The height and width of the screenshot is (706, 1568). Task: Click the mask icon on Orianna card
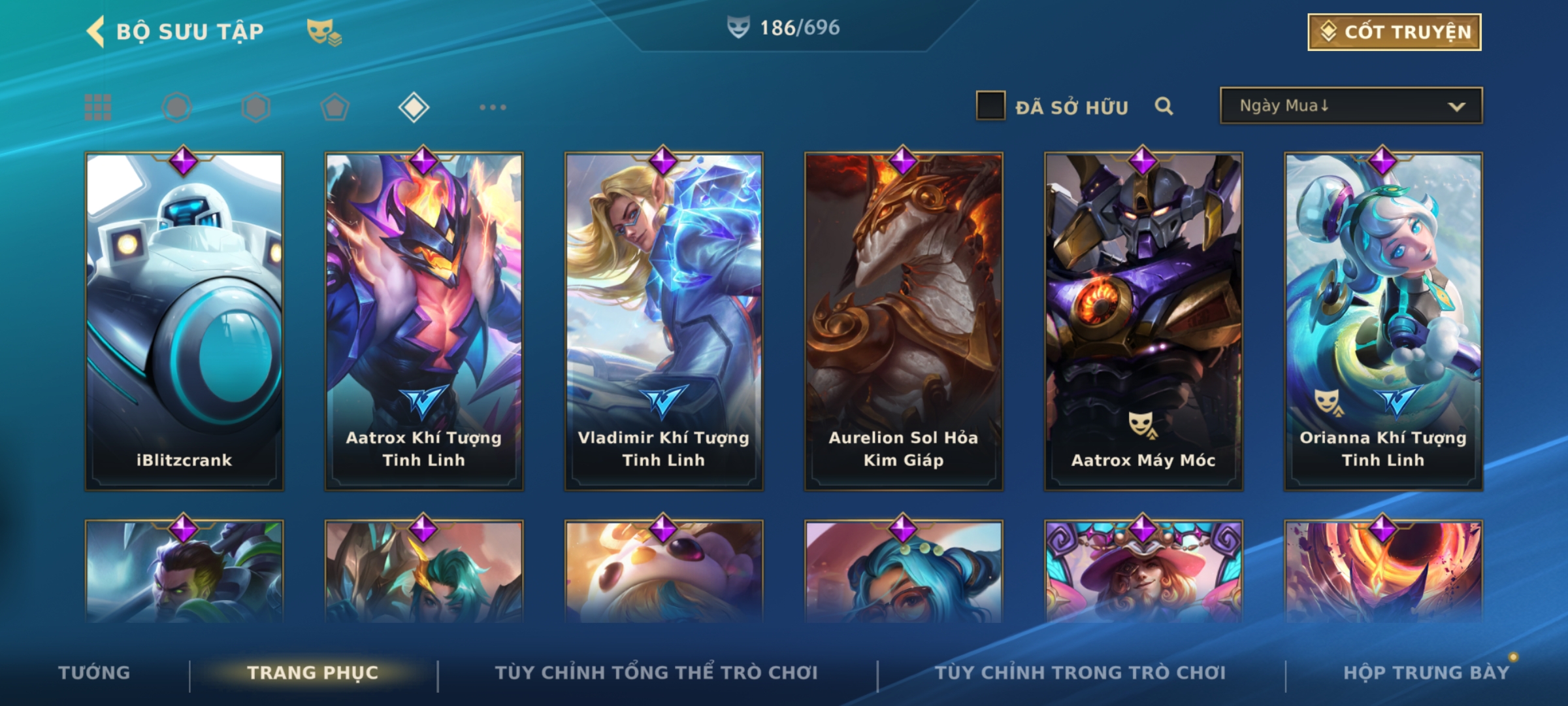pyautogui.click(x=1328, y=403)
